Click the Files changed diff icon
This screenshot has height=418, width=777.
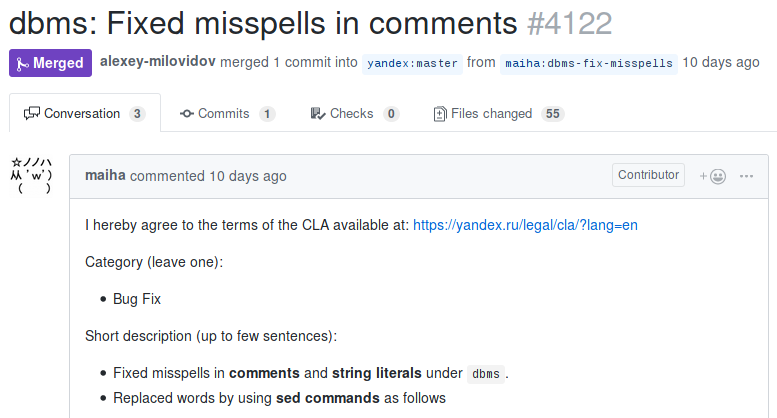click(439, 114)
